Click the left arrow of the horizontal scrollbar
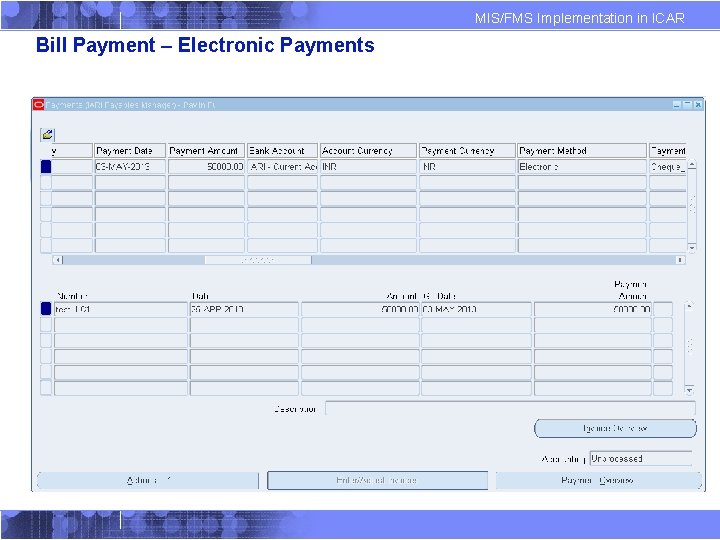 tap(57, 260)
